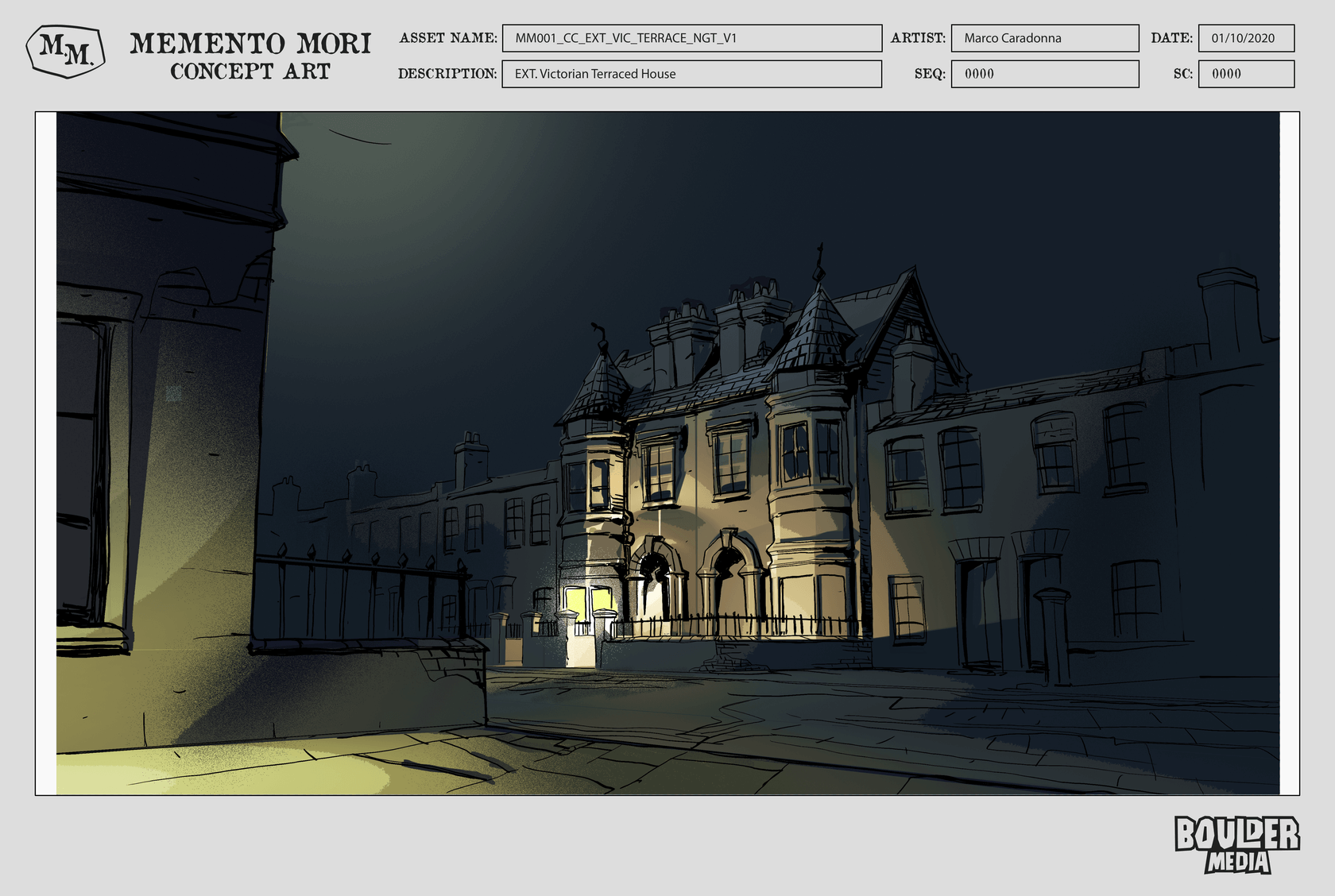Viewport: 1335px width, 896px height.
Task: Click the SC field showing 0000
Action: click(x=1246, y=74)
